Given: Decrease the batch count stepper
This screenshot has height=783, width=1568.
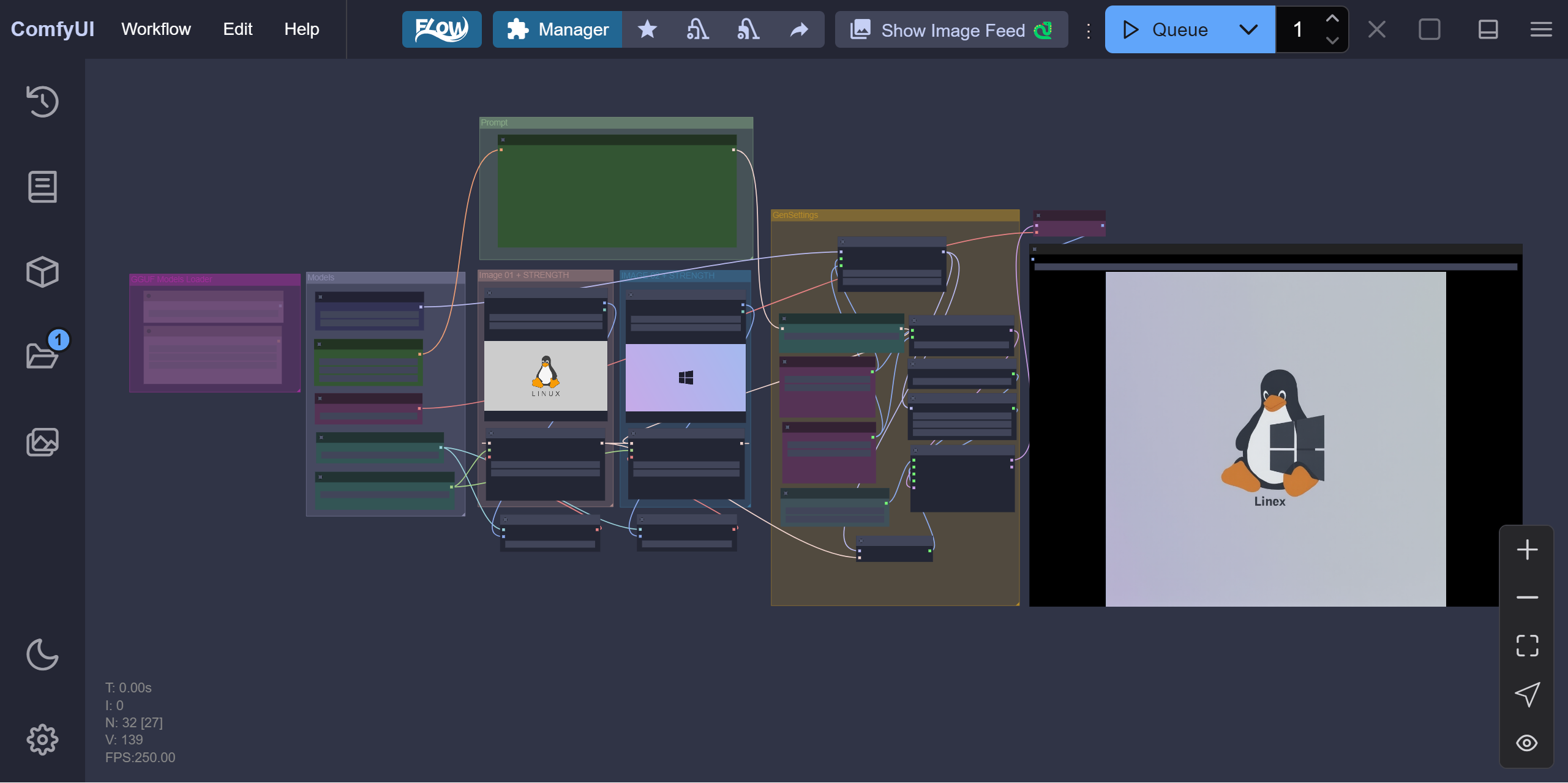Looking at the screenshot, I should point(1332,40).
